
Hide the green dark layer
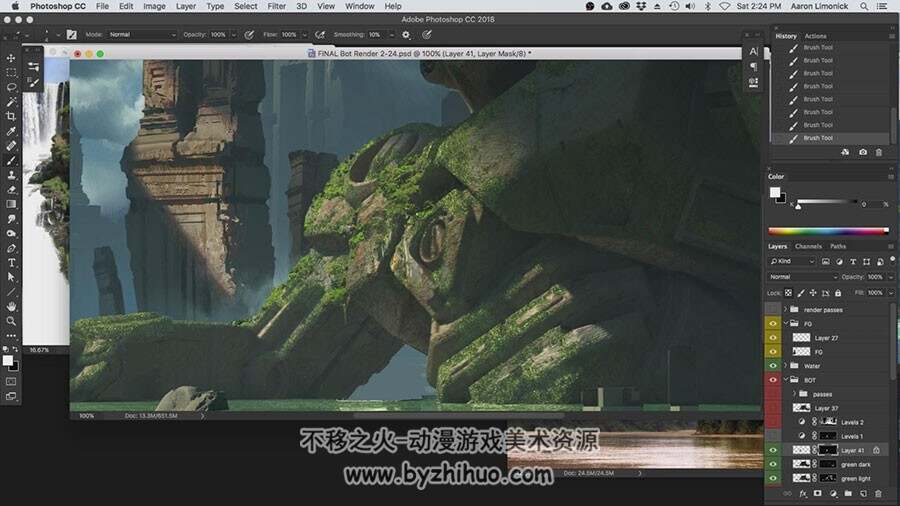773,464
